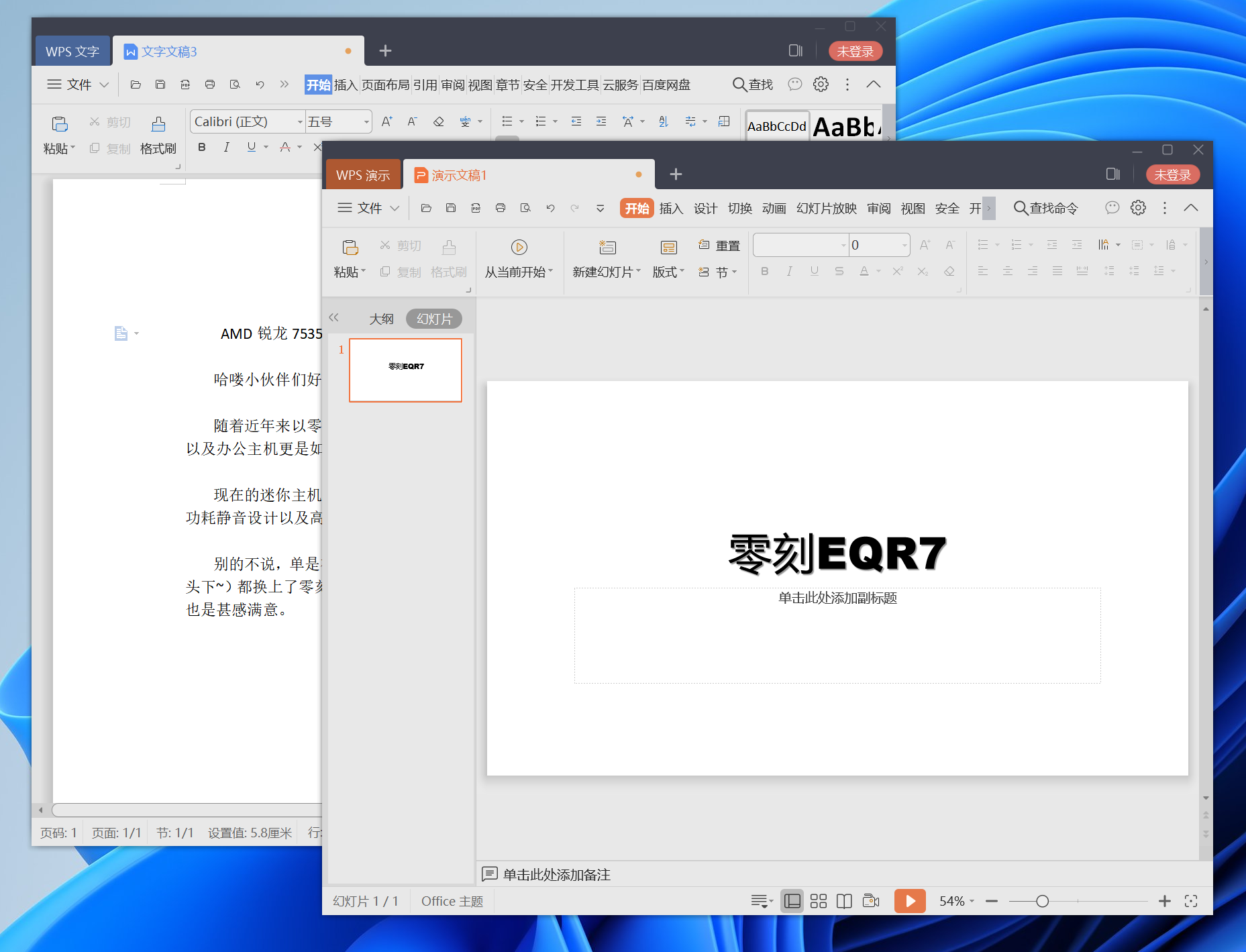Expand quick access toolbar dropdown in Presentation
This screenshot has width=1246, height=952.
coord(601,208)
